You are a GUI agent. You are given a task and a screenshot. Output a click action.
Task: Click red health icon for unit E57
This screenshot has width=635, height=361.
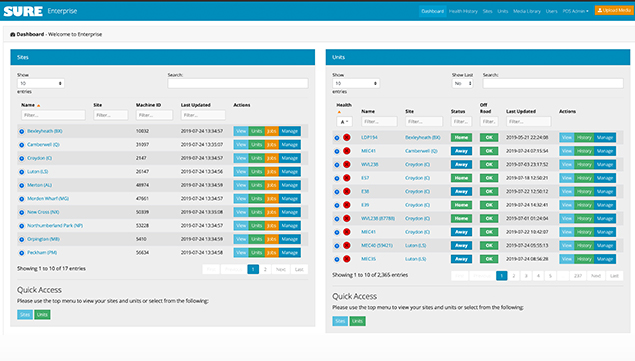point(347,178)
